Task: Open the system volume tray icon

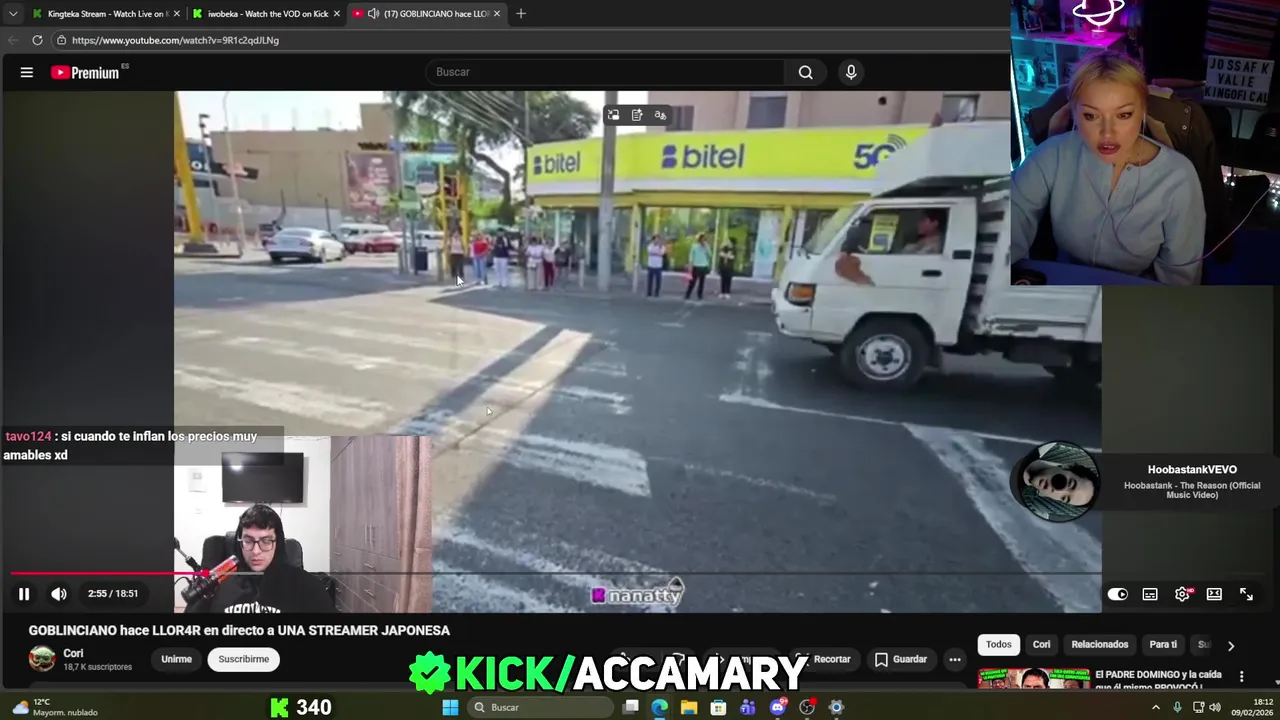Action: pos(1215,707)
